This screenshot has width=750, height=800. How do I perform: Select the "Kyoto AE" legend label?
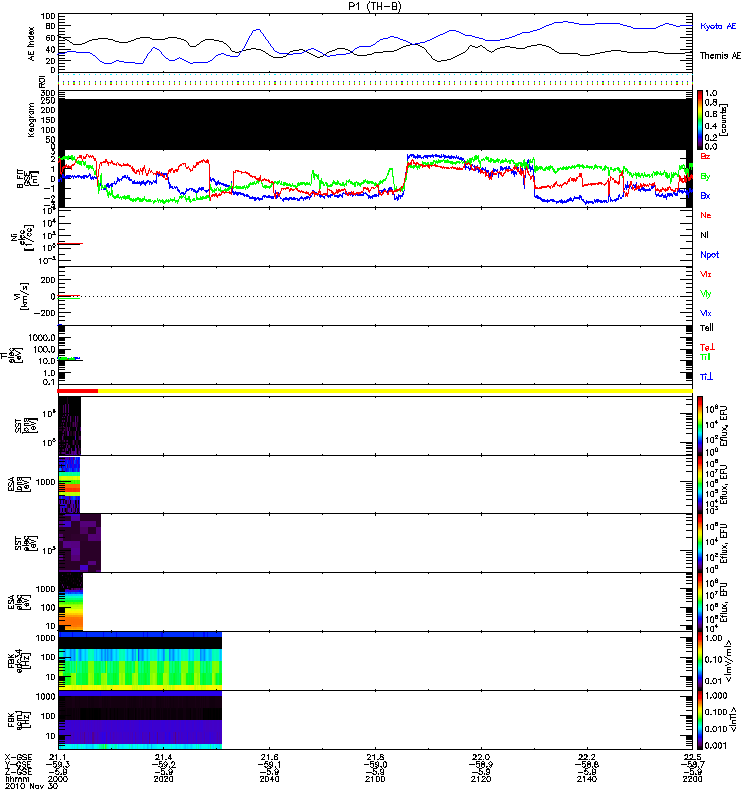pyautogui.click(x=718, y=26)
